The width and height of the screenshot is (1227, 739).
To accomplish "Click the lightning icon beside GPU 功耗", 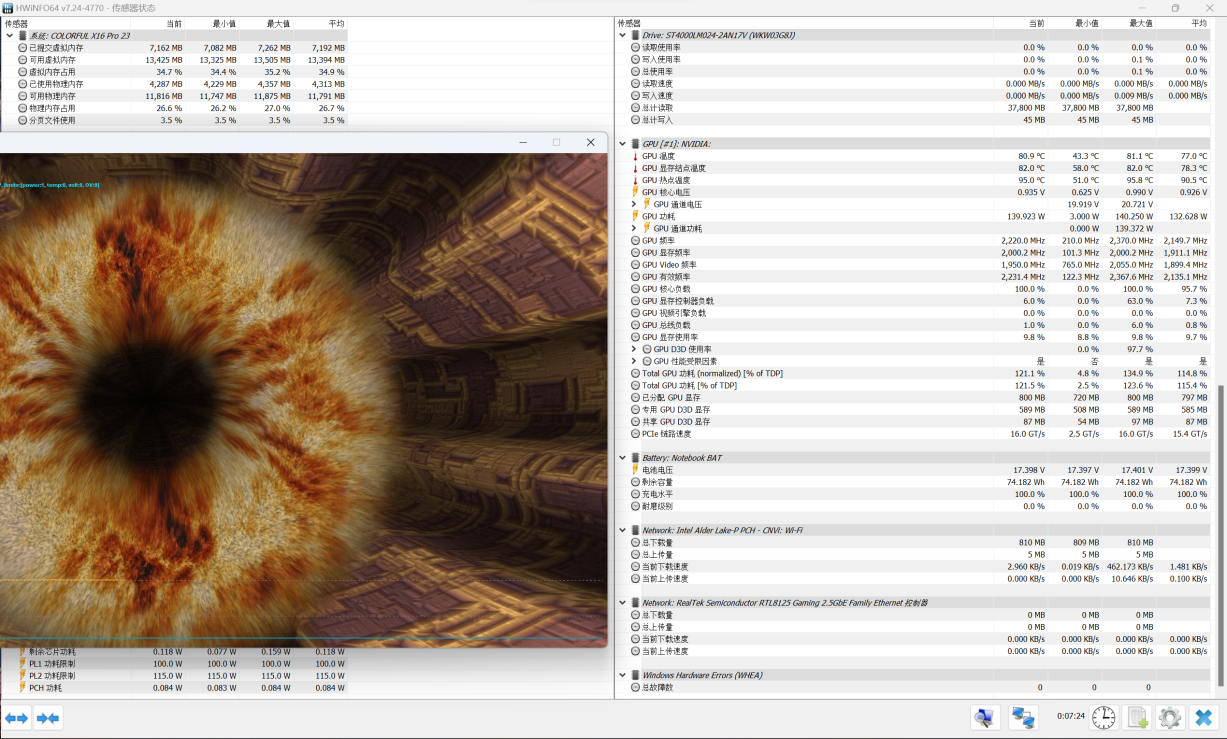I will point(635,216).
